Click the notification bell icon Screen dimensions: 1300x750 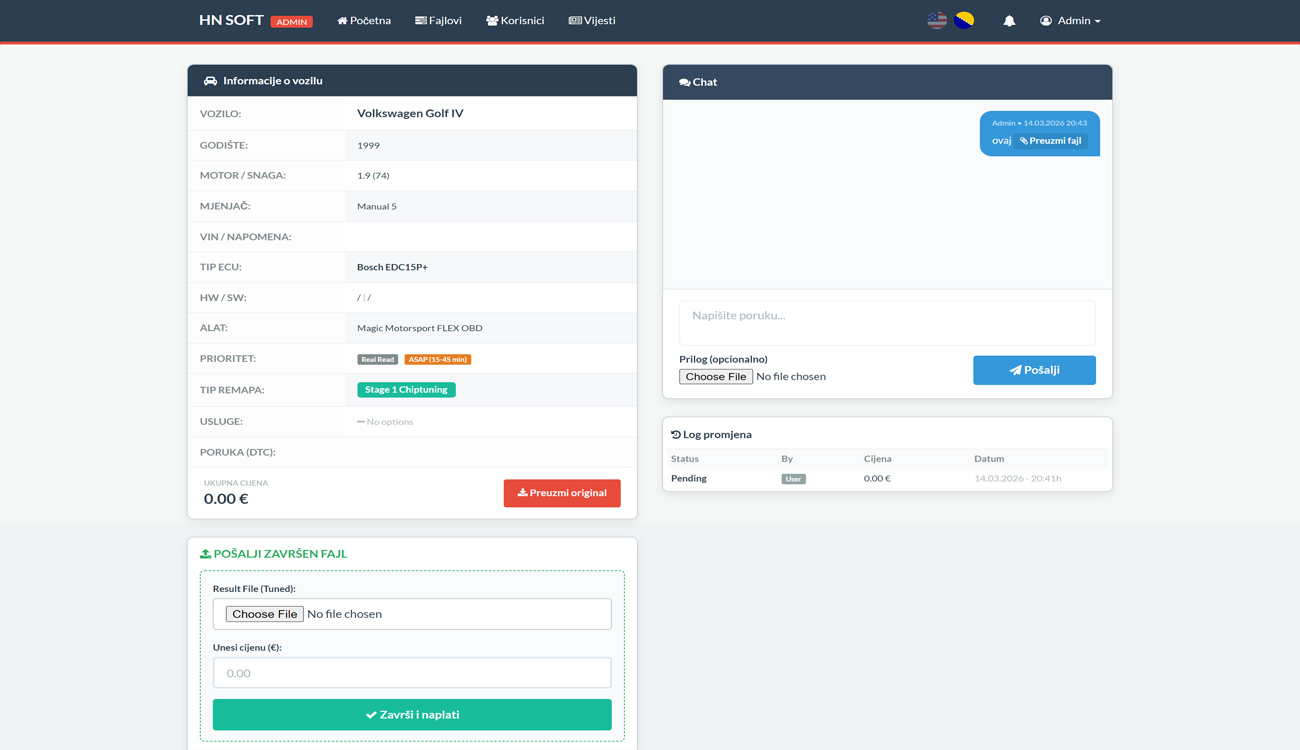(x=1009, y=21)
